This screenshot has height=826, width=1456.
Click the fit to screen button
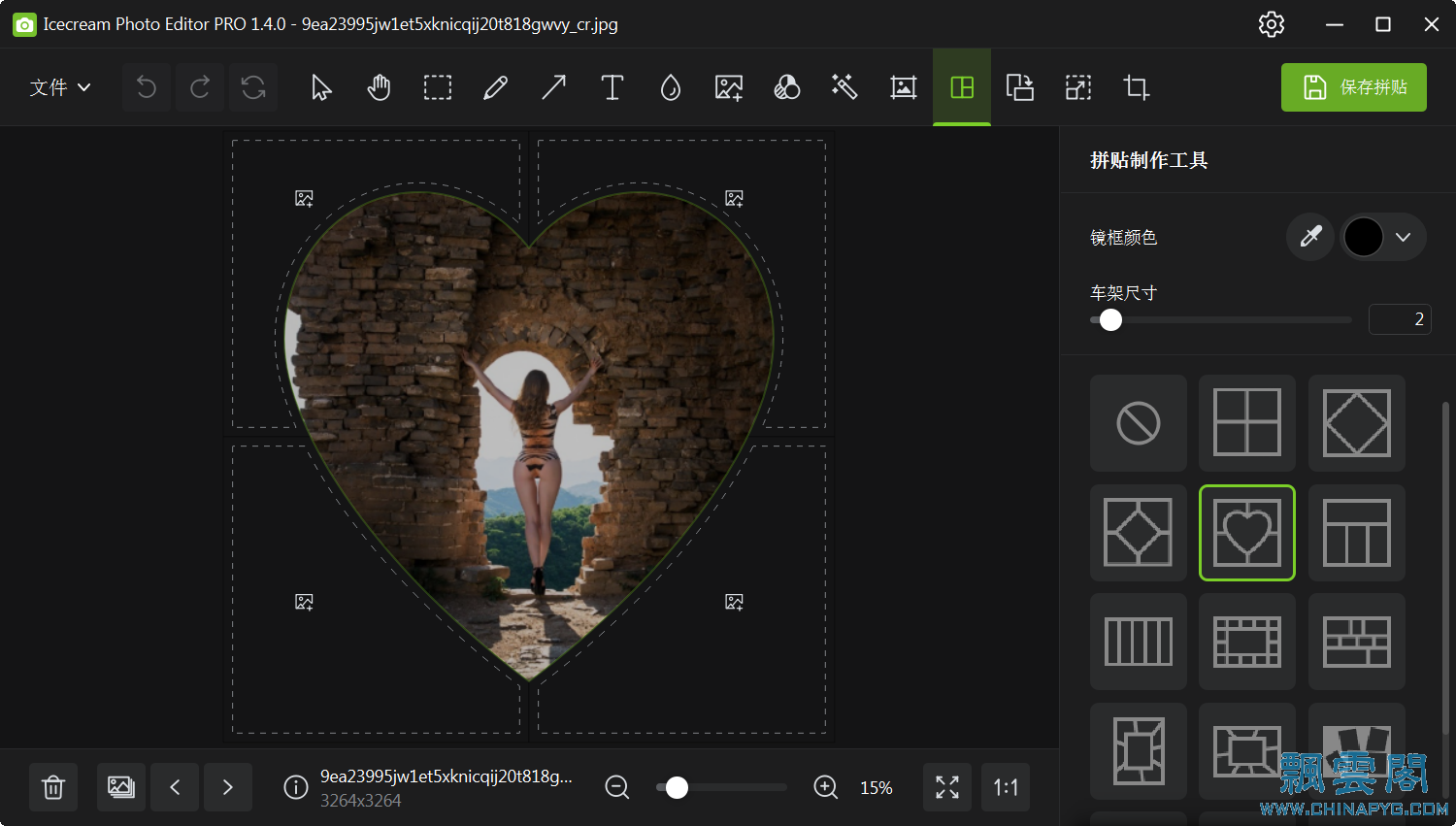coord(947,787)
